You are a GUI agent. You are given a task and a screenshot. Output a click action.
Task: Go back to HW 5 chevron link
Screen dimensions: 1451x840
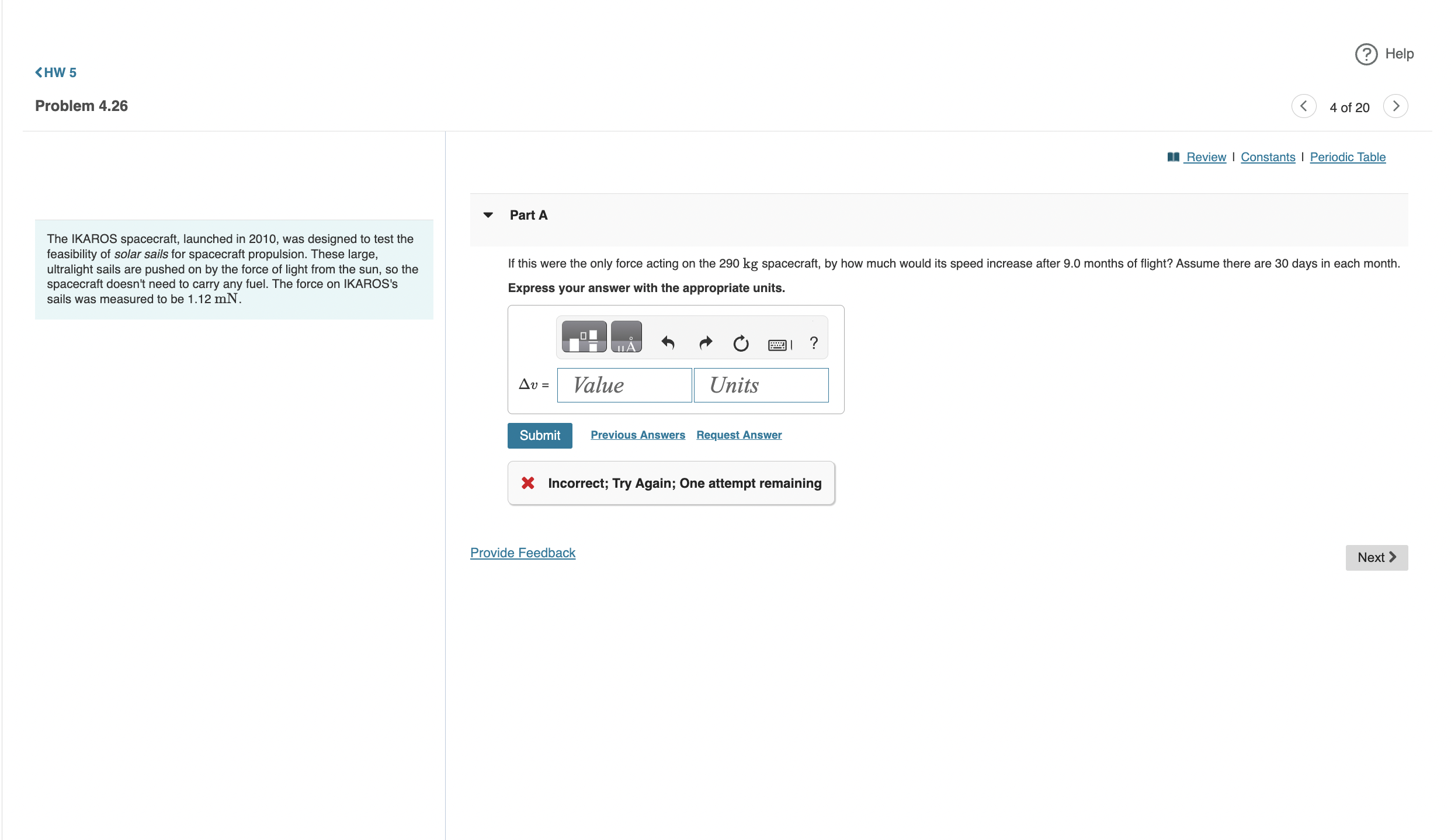point(56,72)
